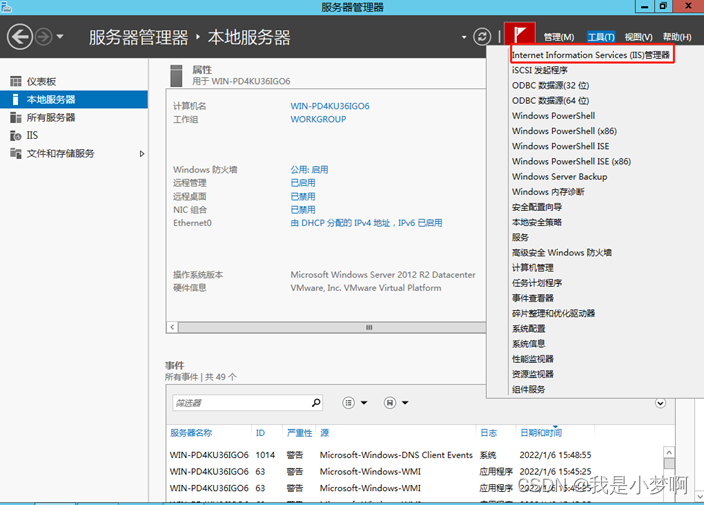Open 事件查看器
The width and height of the screenshot is (704, 505).
pyautogui.click(x=532, y=298)
